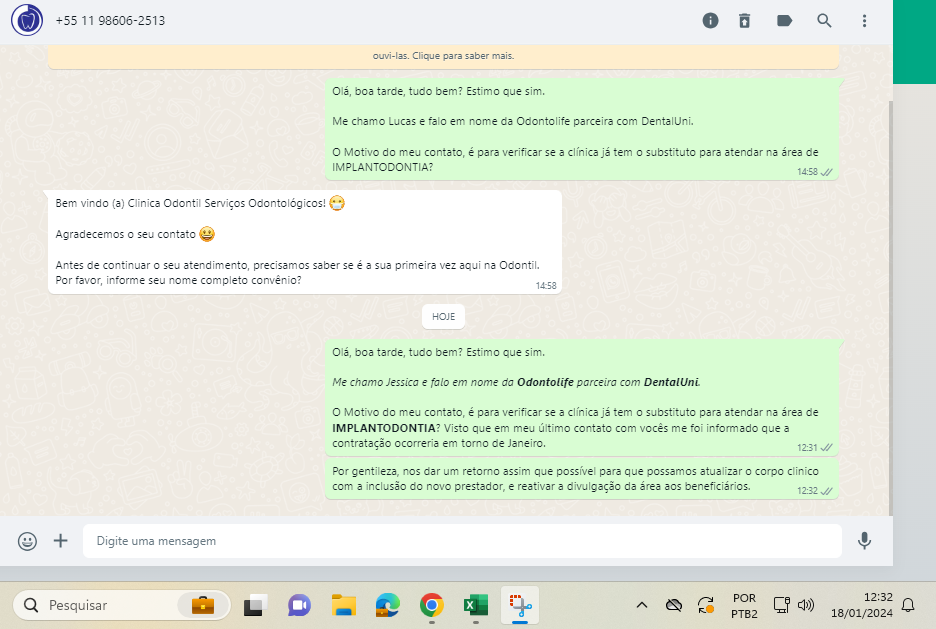
Task: Select the 'Por gentileza' message at 12:32
Action: click(581, 479)
